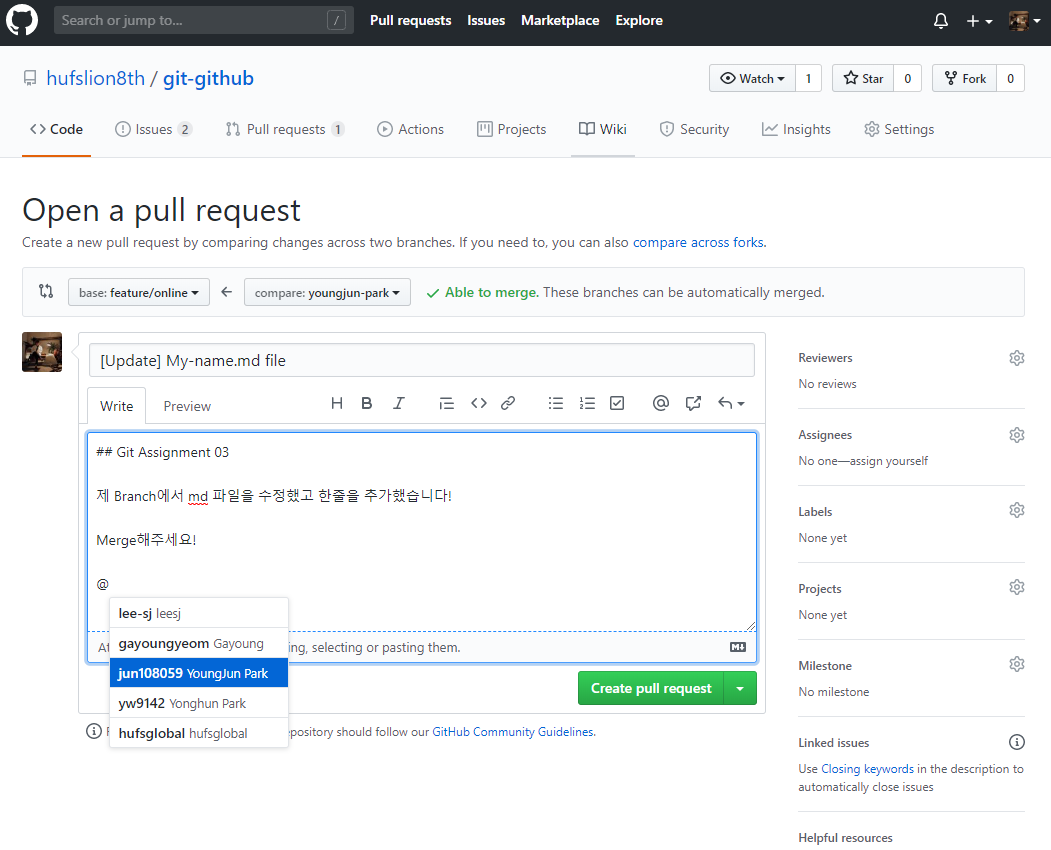Switch to the Preview tab

(x=187, y=406)
